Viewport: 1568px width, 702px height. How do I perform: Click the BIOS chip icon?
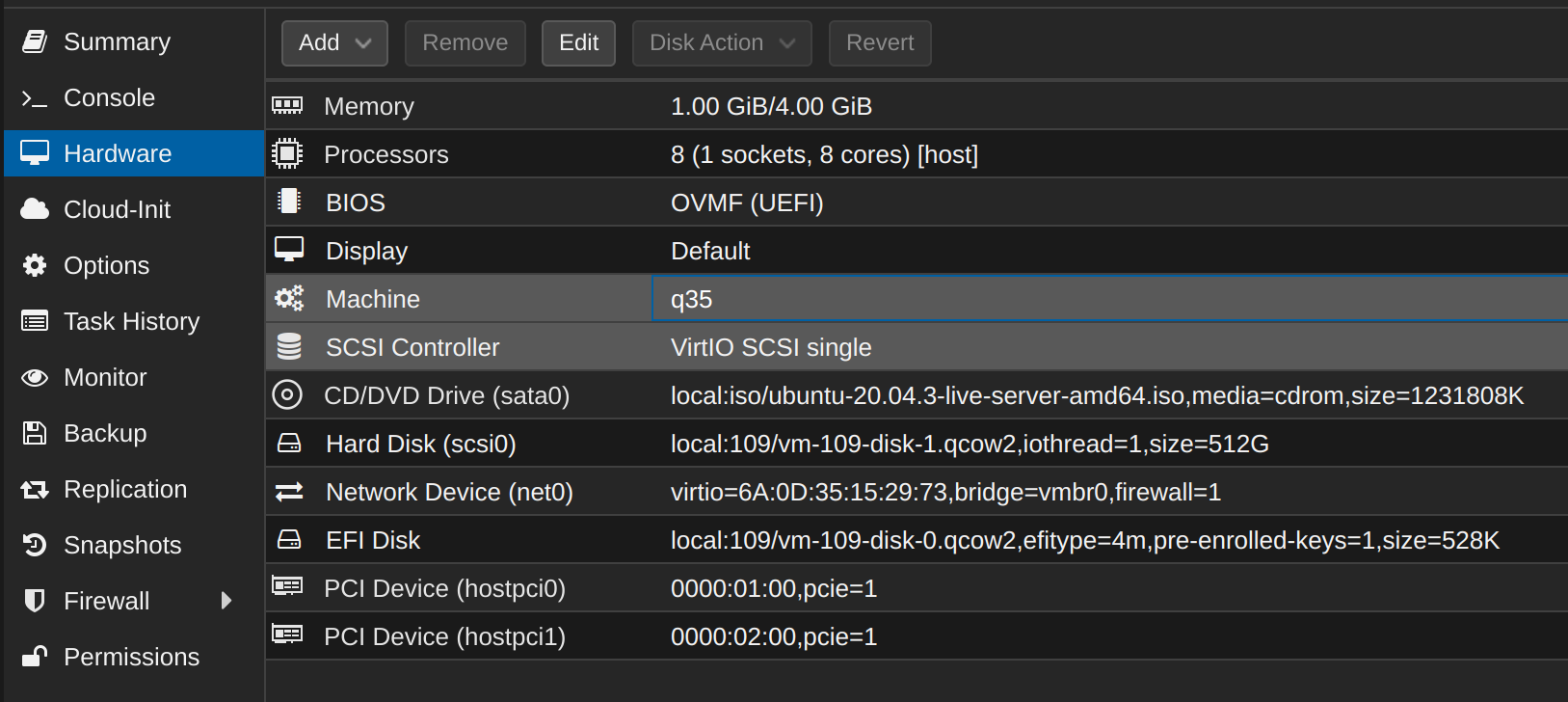tap(288, 201)
